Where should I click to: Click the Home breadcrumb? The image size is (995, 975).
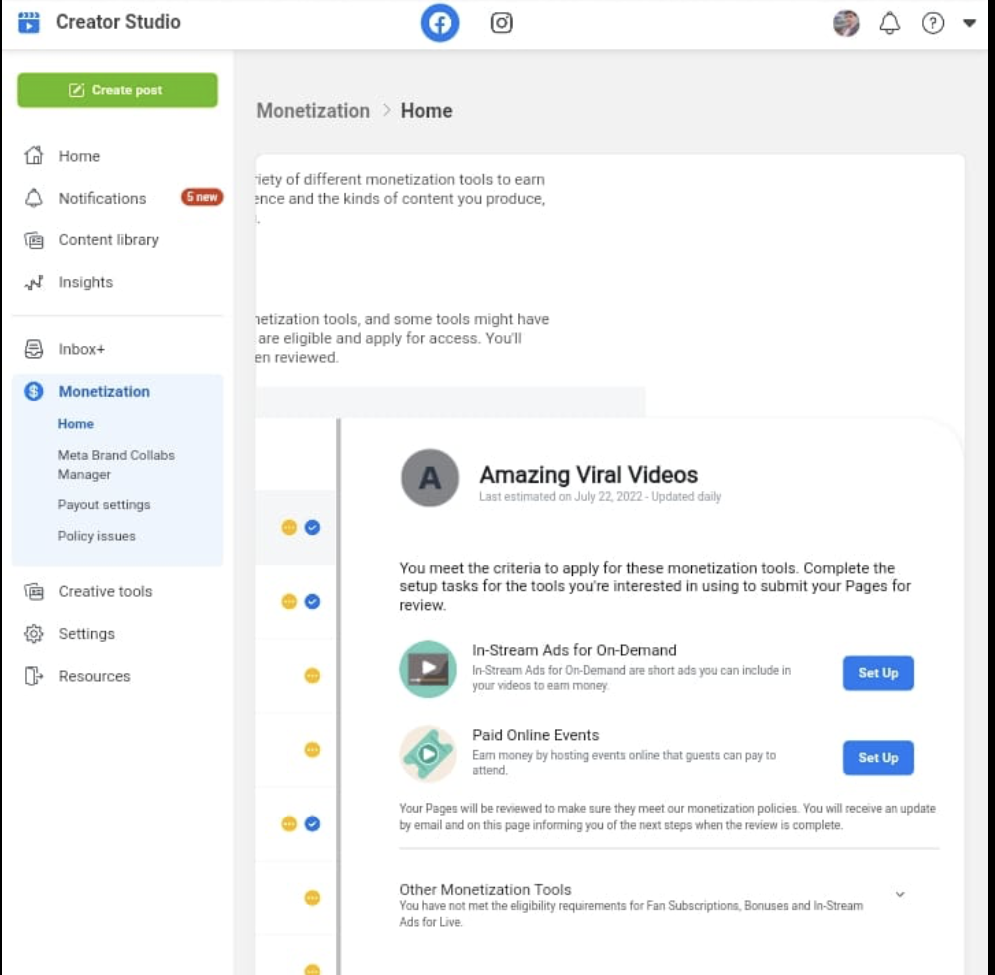(x=426, y=111)
